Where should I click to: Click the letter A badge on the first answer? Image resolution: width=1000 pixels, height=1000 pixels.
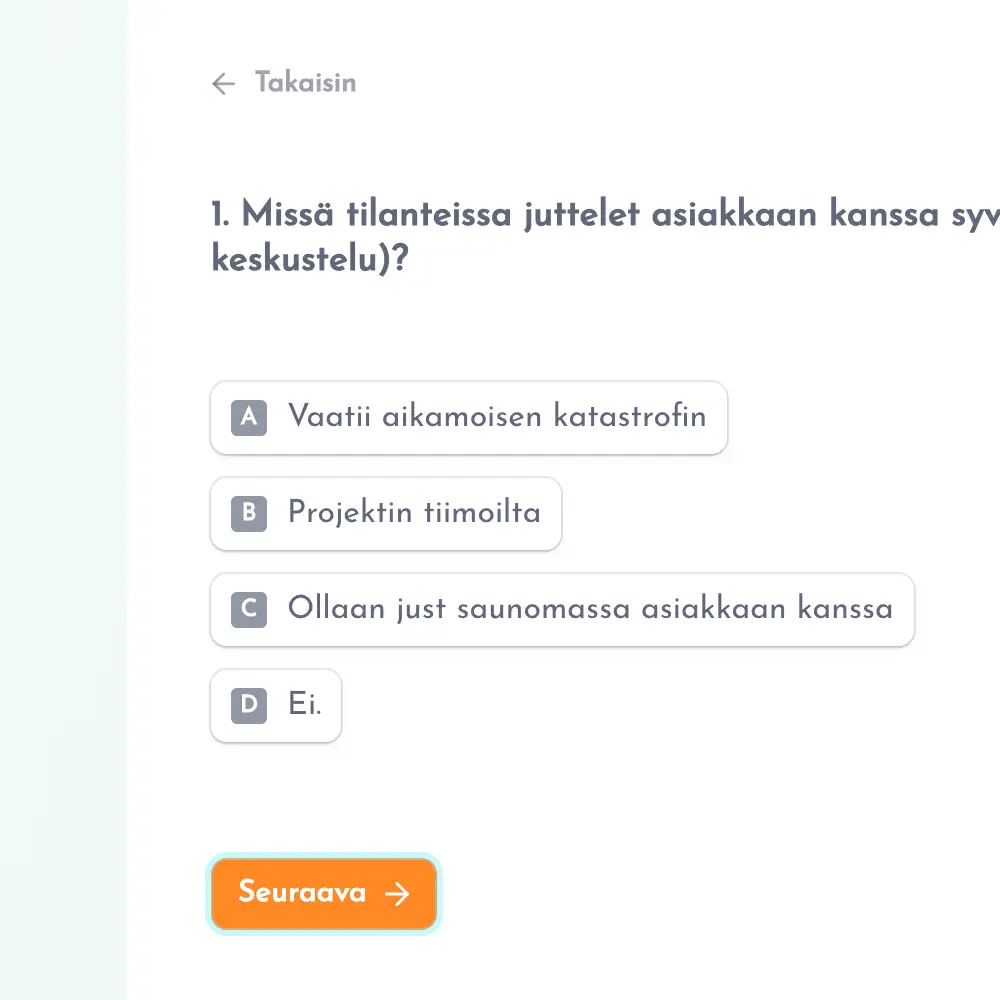[x=247, y=417]
